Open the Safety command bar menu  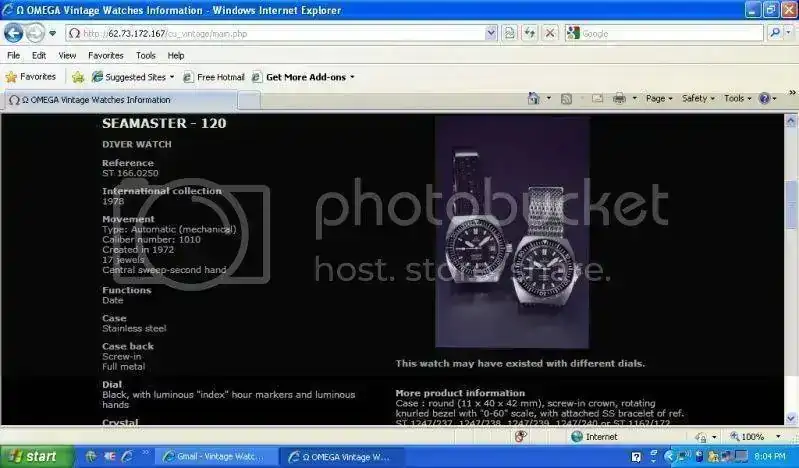pos(698,98)
